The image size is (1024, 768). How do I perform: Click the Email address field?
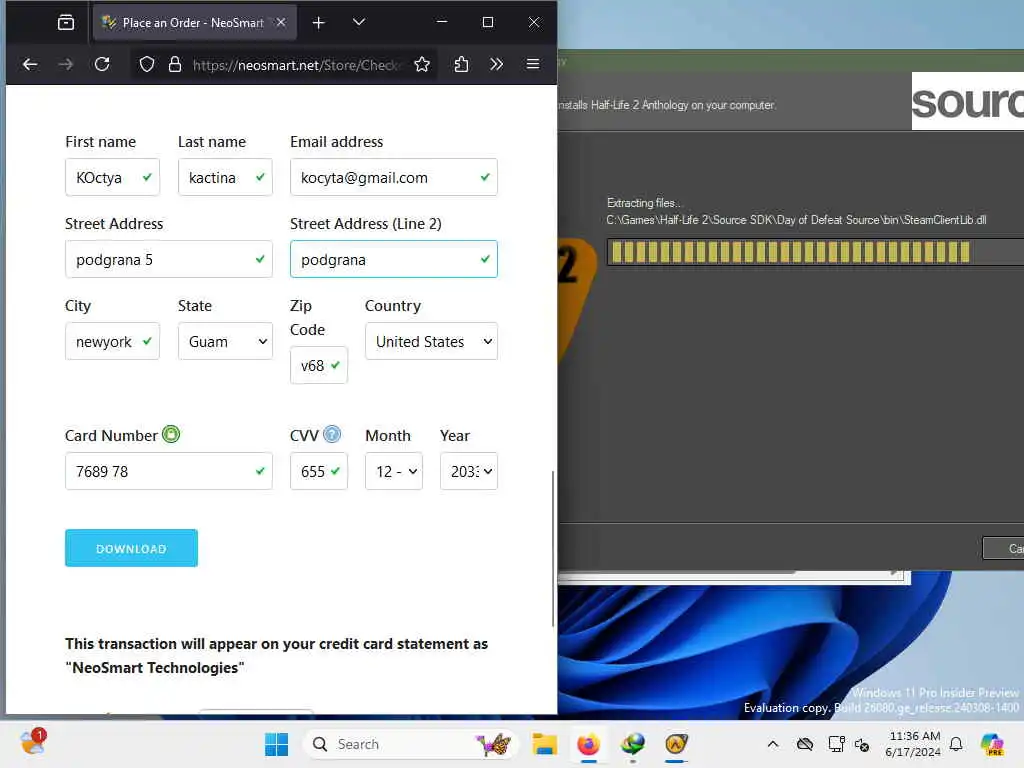(x=394, y=177)
